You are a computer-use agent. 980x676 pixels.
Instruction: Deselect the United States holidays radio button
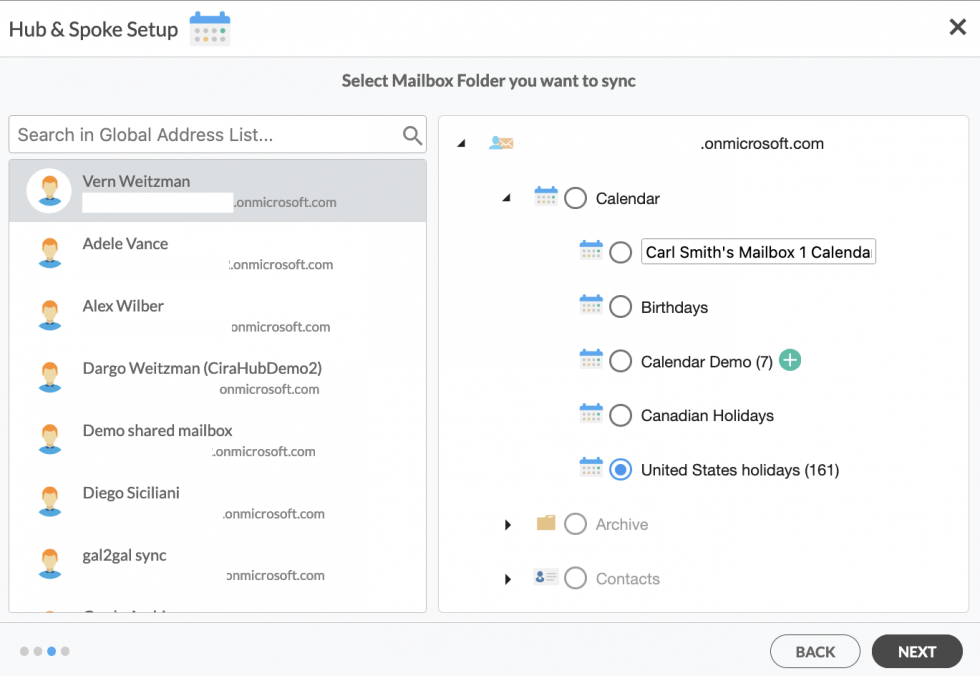coord(620,470)
